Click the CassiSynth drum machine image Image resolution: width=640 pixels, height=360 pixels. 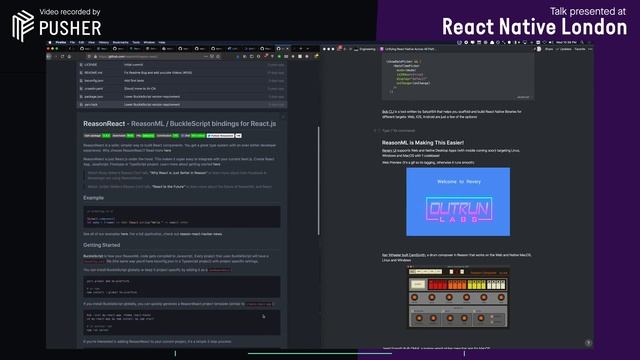458,297
